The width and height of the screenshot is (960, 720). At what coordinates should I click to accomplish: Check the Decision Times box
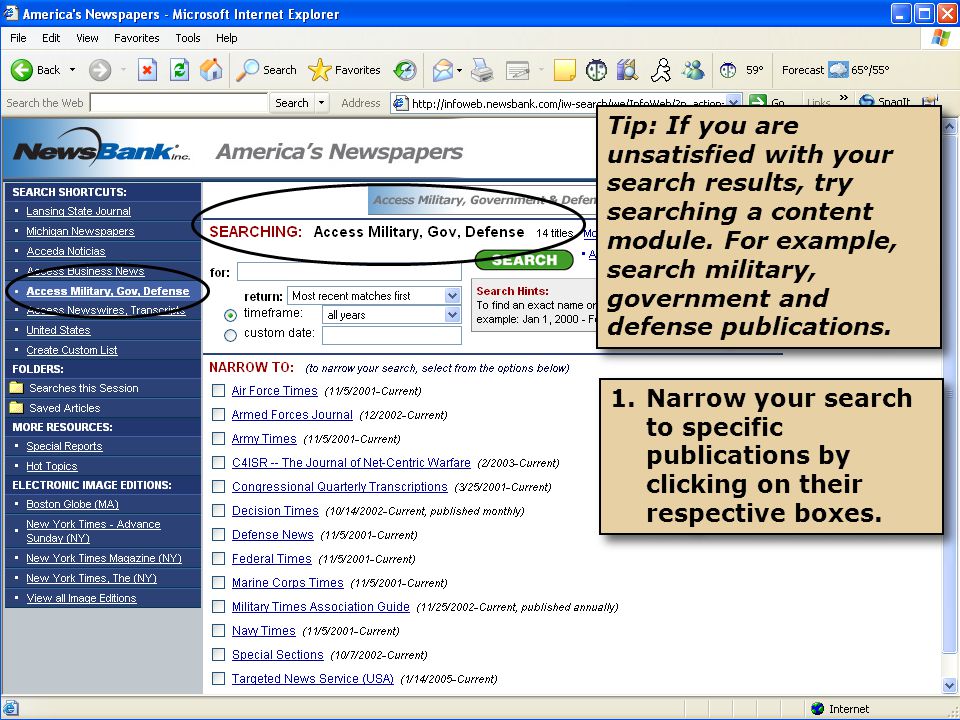(x=219, y=511)
